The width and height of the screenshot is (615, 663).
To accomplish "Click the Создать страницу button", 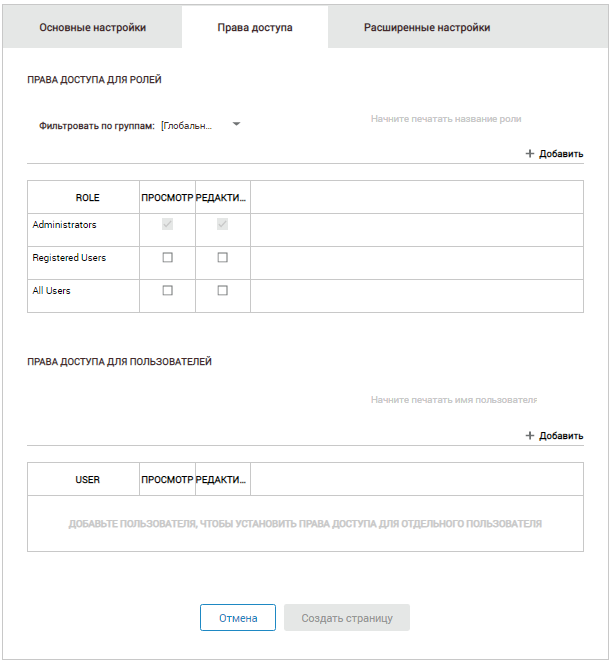I will (347, 618).
